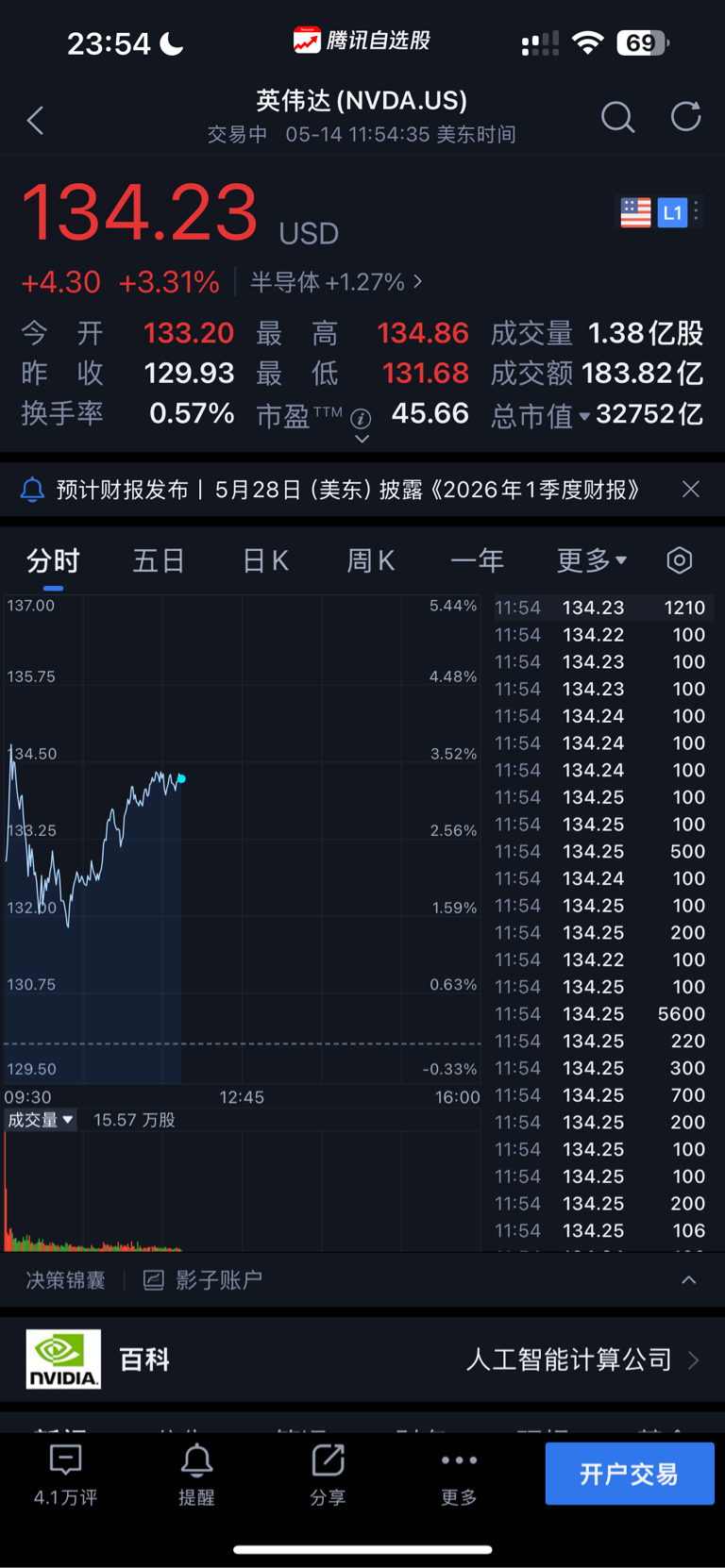Select the 分时 intraday tab
Viewport: 725px width, 1568px height.
(53, 561)
